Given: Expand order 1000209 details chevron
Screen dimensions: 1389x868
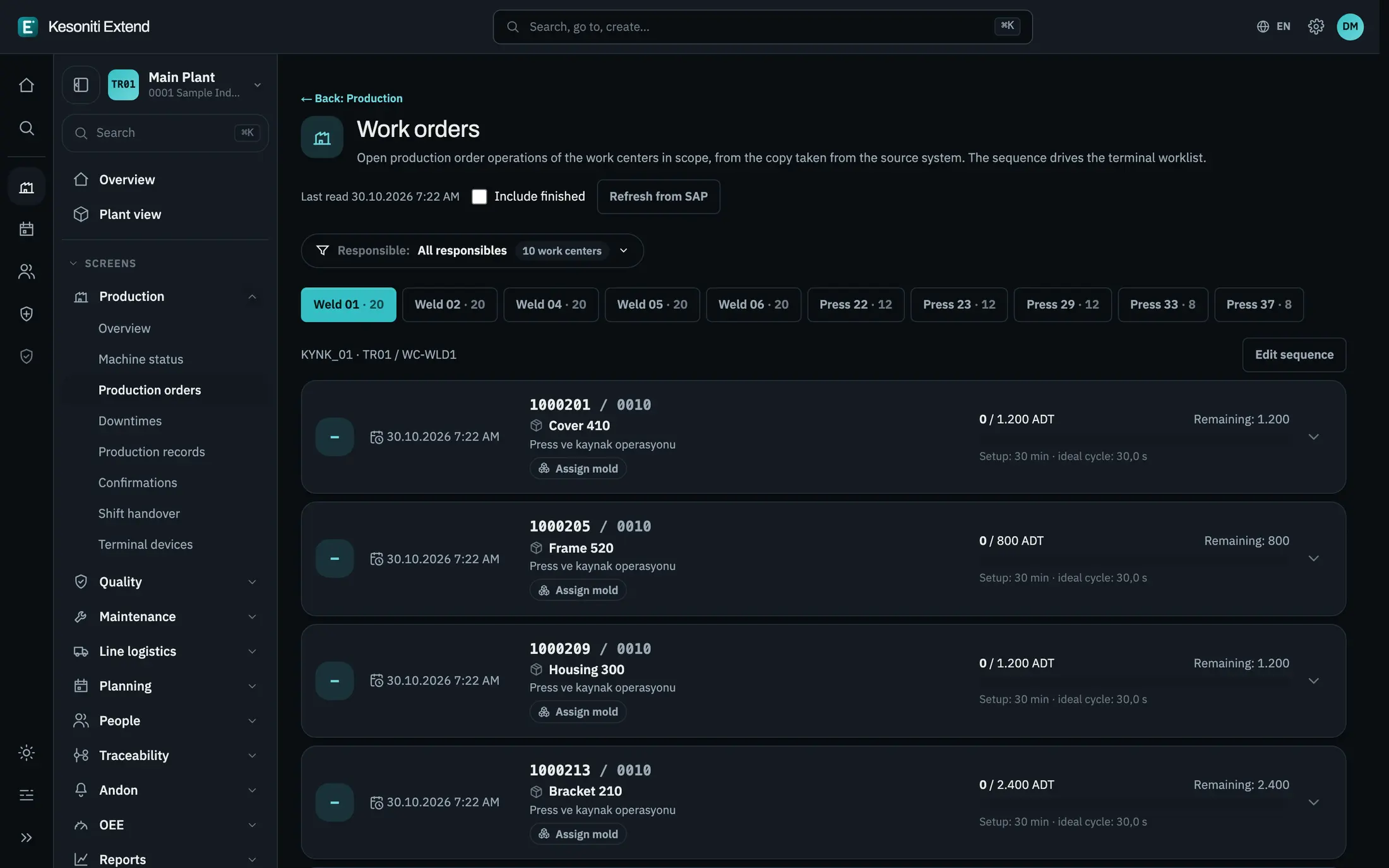Looking at the screenshot, I should pyautogui.click(x=1314, y=681).
